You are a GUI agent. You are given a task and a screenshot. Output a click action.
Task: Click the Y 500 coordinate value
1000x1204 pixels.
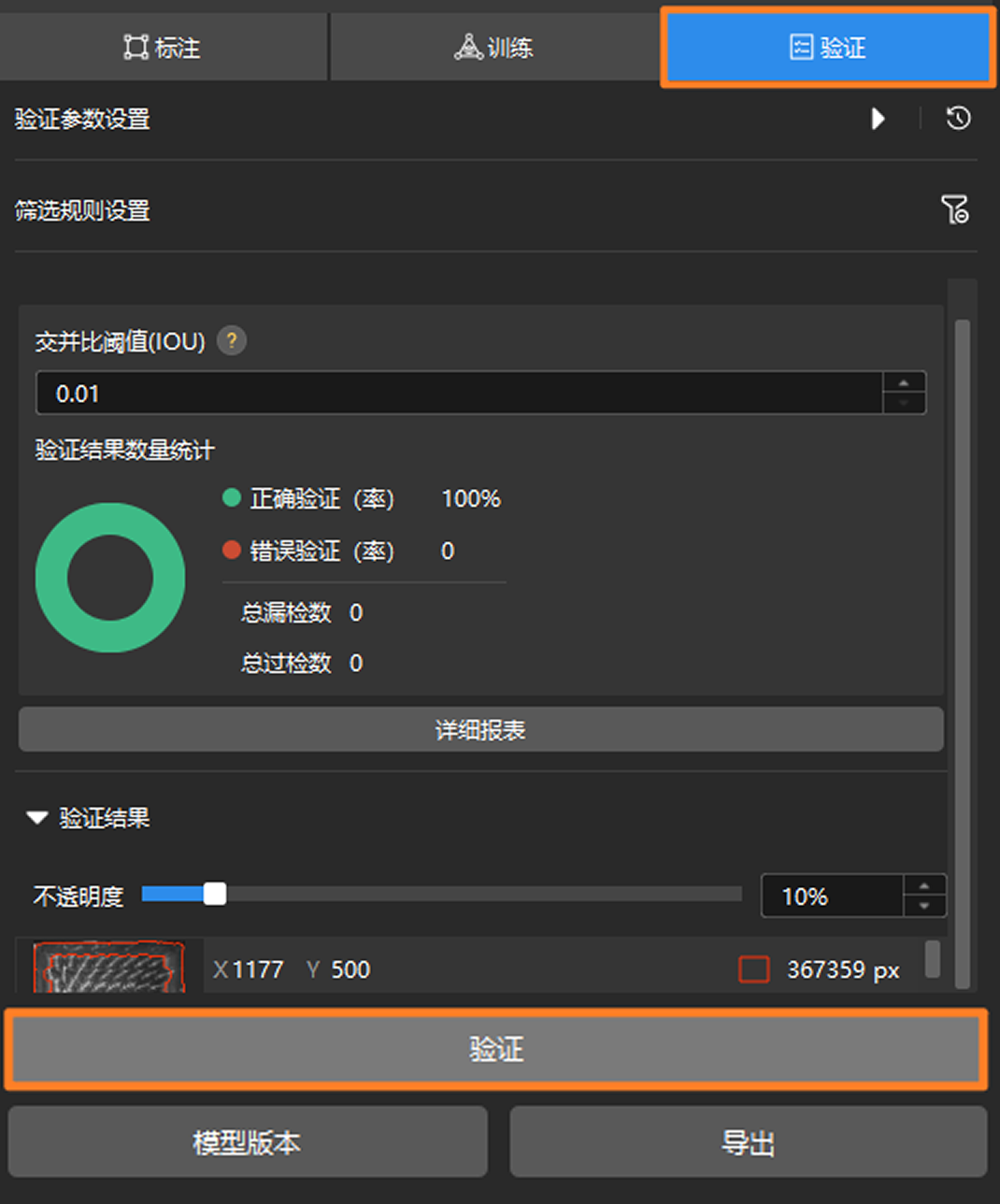coord(339,969)
